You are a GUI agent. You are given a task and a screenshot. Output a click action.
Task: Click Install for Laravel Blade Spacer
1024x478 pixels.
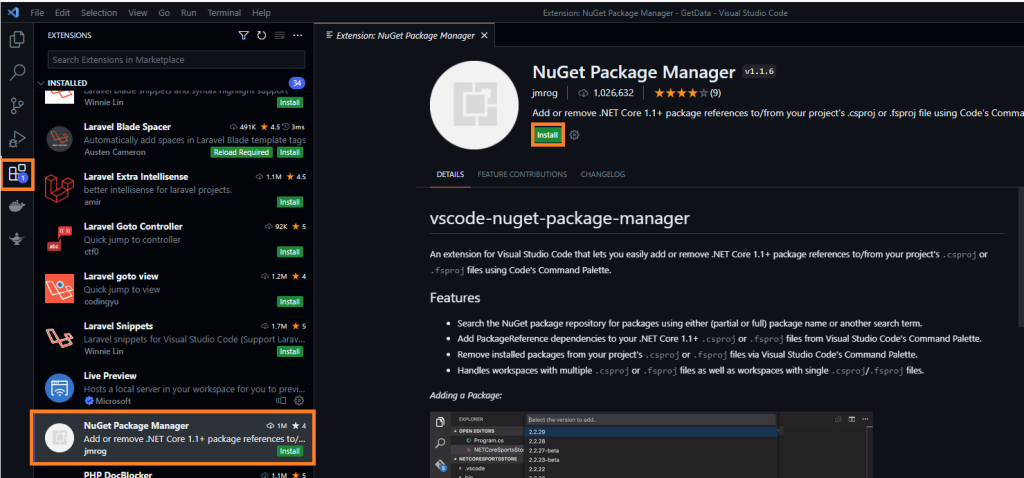289,152
